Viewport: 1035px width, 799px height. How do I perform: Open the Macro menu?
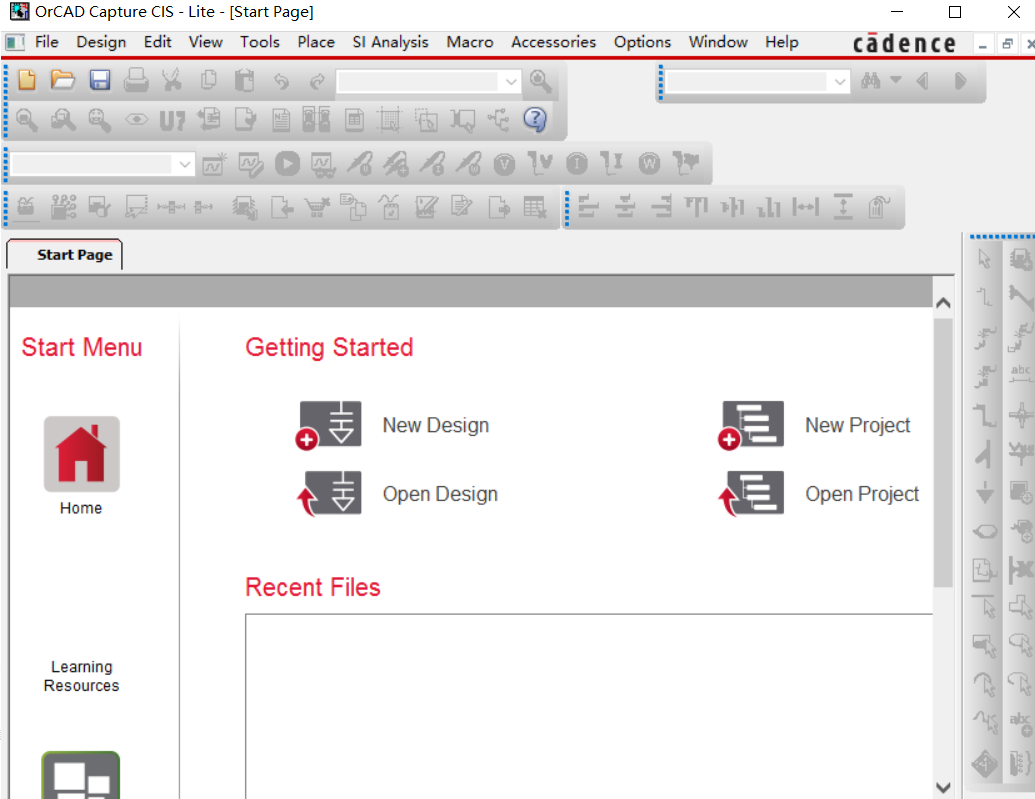click(x=469, y=42)
